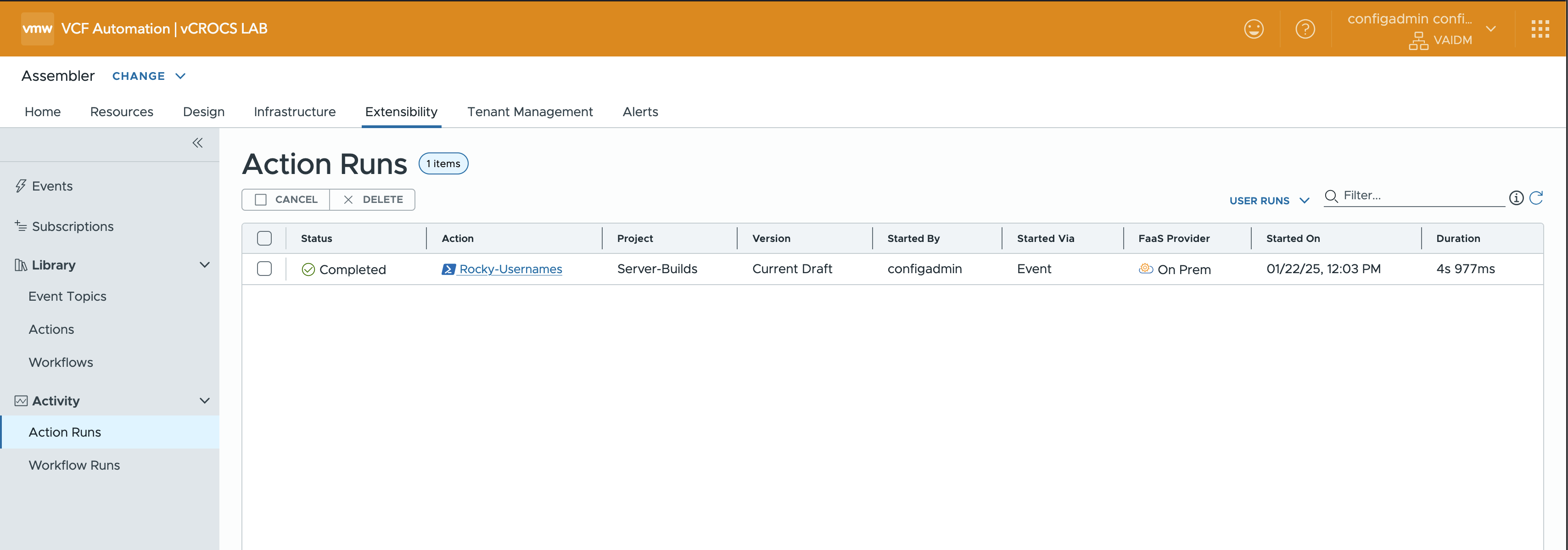This screenshot has width=1568, height=550.
Task: Open the apps grid switcher icon
Action: point(1540,28)
